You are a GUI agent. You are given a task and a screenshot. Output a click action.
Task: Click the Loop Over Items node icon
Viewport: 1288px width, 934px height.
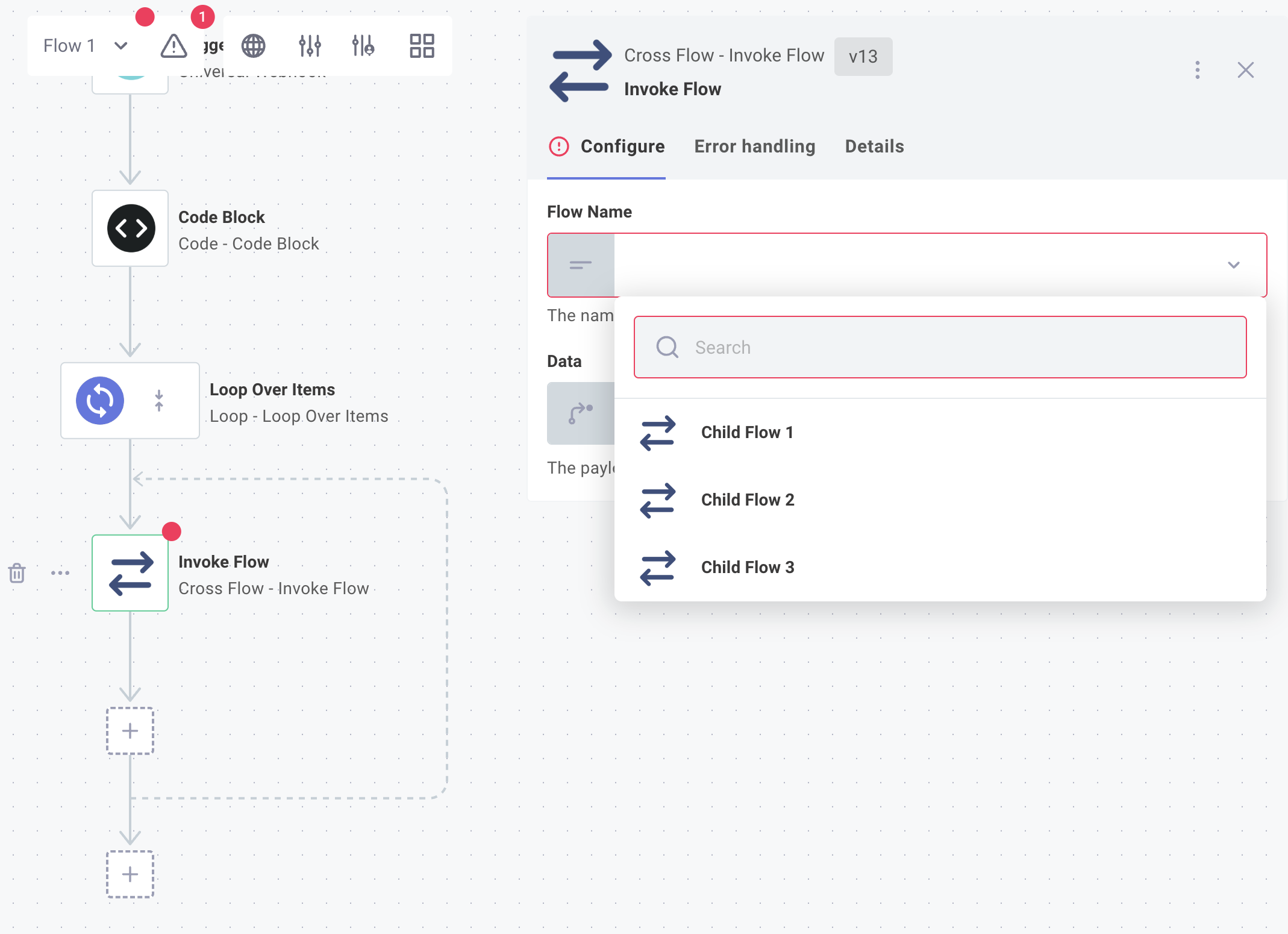point(100,401)
